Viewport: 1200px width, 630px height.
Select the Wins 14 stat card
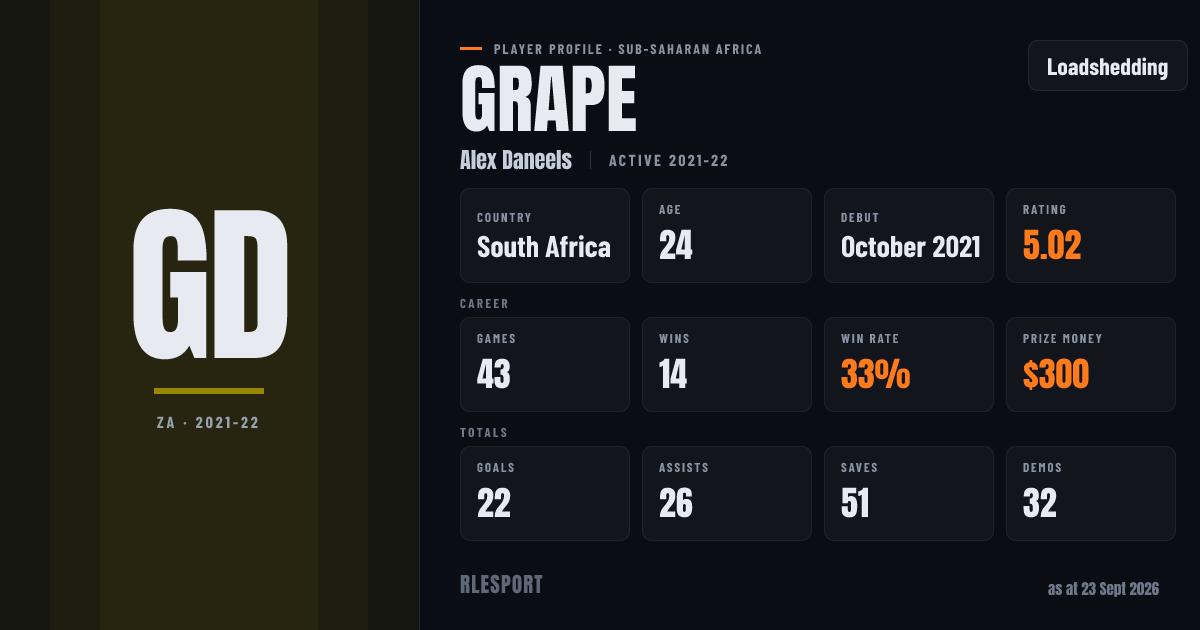coord(727,364)
